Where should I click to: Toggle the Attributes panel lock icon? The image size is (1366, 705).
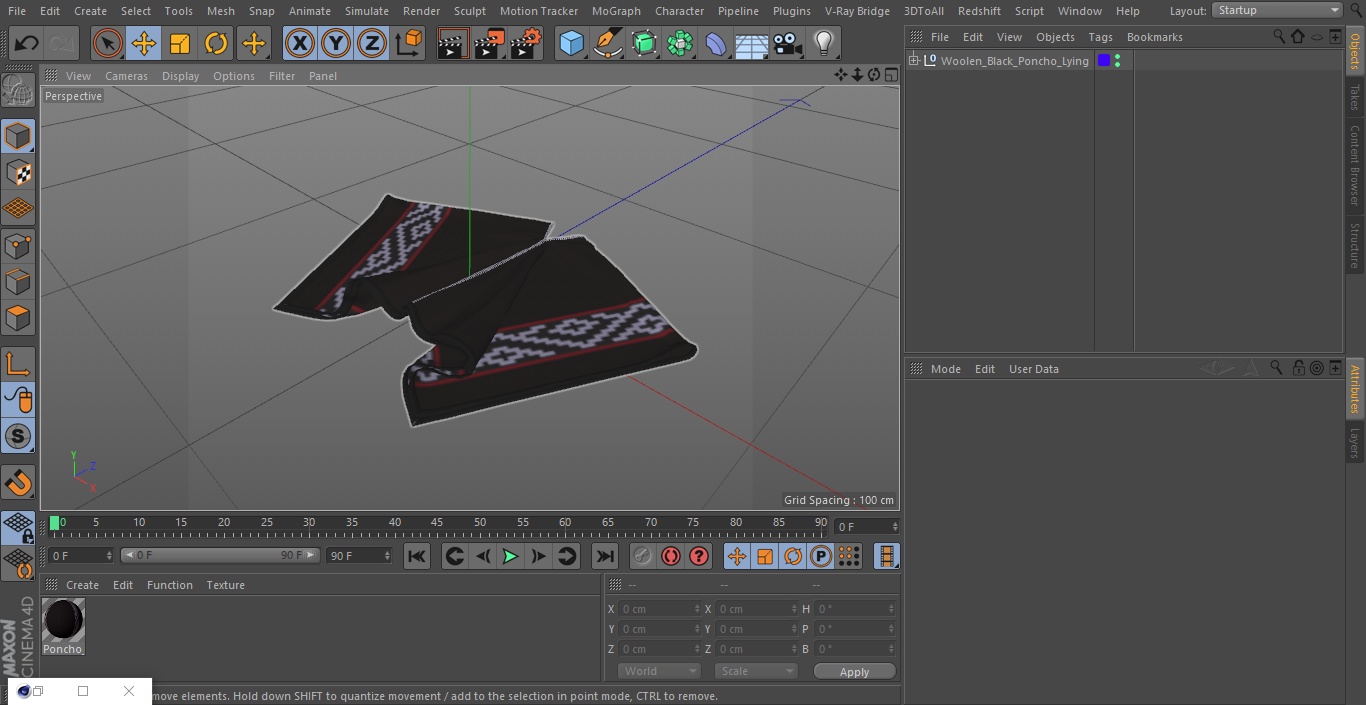[1298, 368]
